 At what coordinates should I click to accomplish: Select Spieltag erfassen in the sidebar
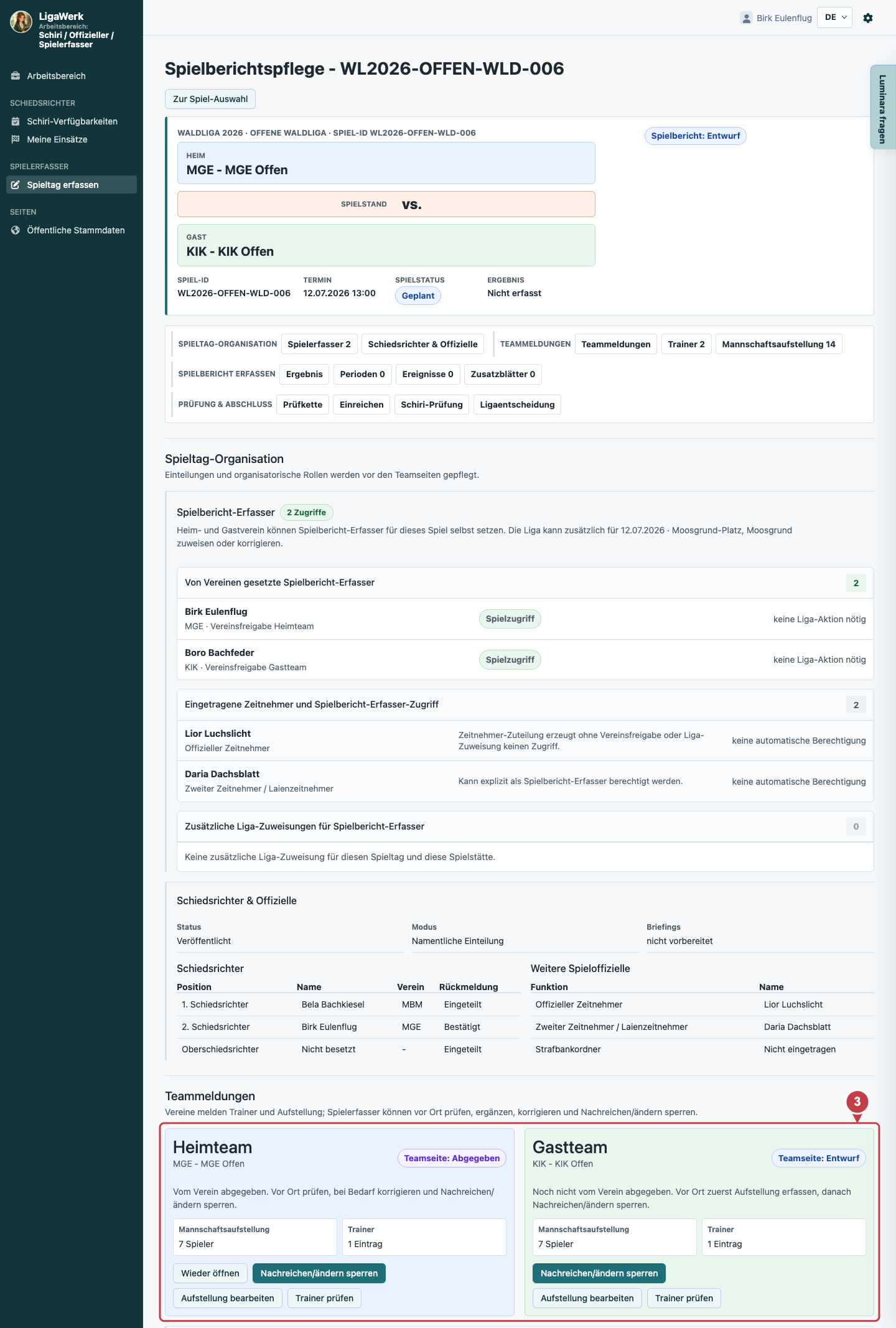pyautogui.click(x=72, y=185)
